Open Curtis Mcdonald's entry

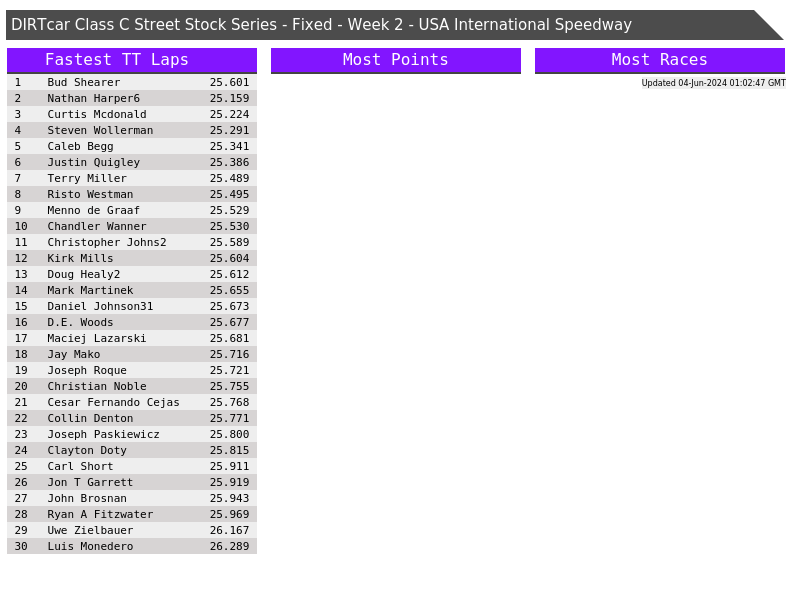click(96, 114)
